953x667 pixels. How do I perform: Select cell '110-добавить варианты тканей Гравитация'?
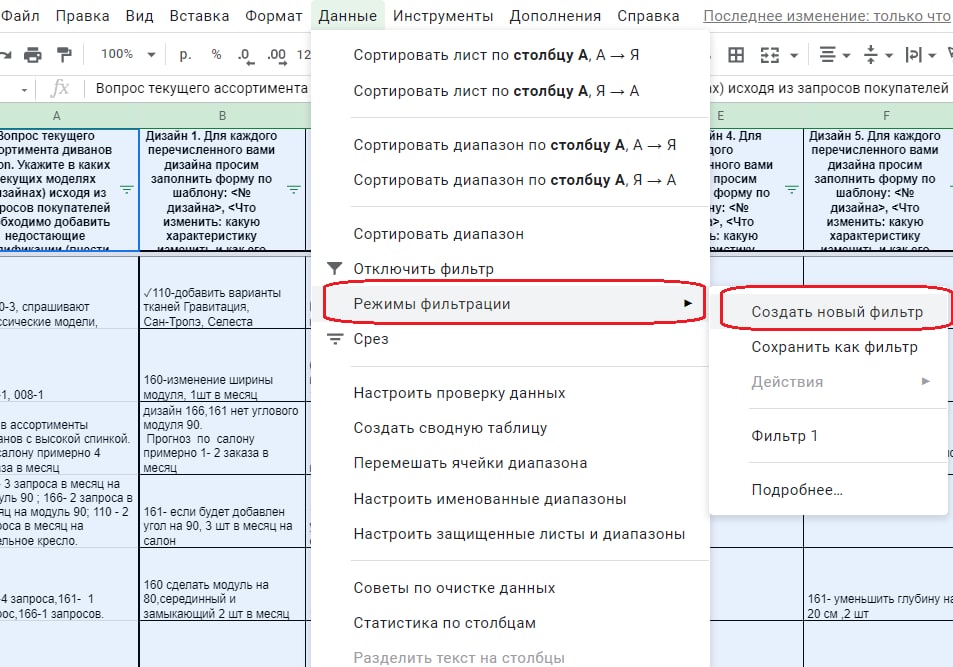tap(222, 293)
